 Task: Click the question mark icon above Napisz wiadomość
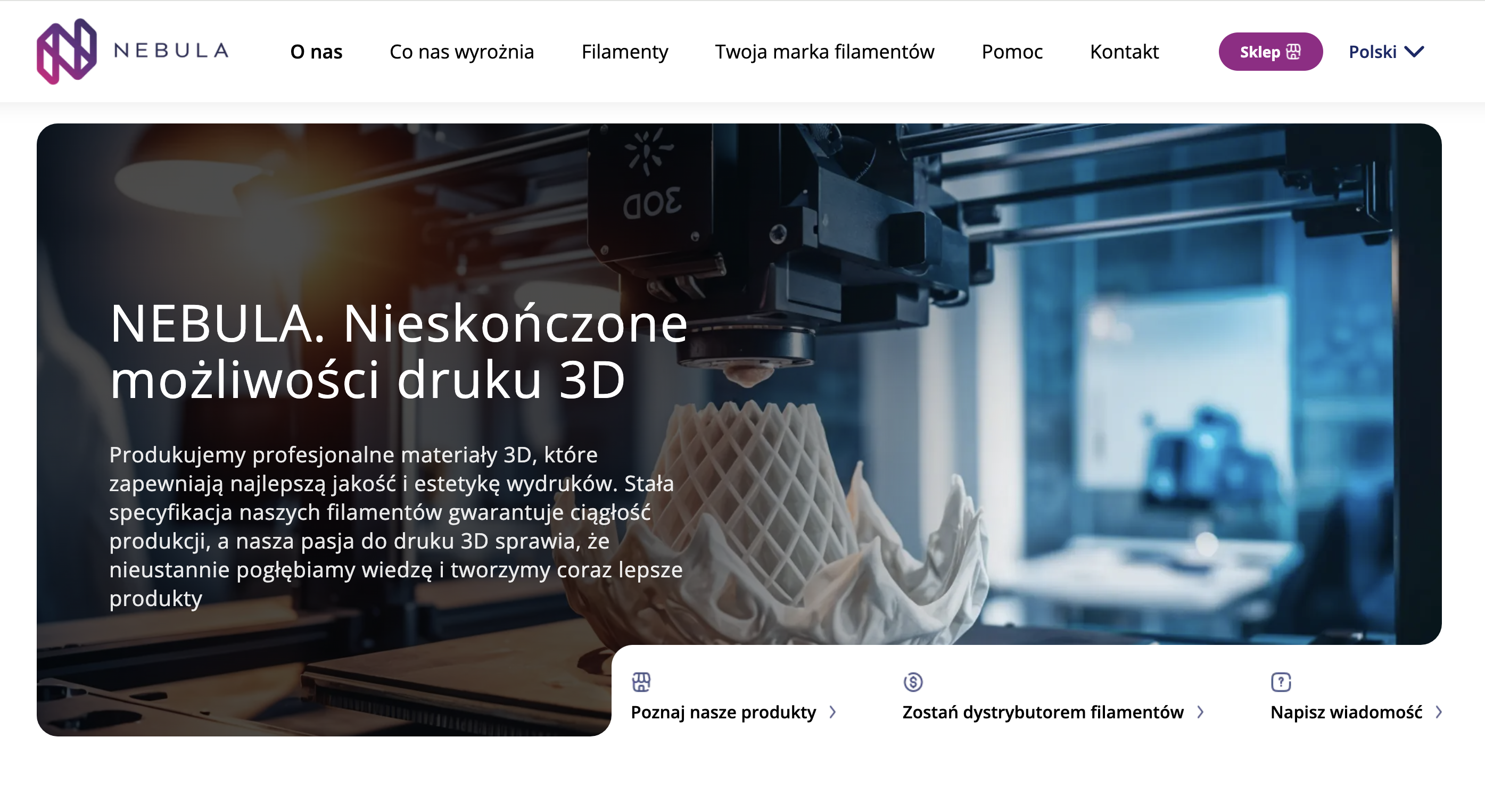coord(1281,682)
